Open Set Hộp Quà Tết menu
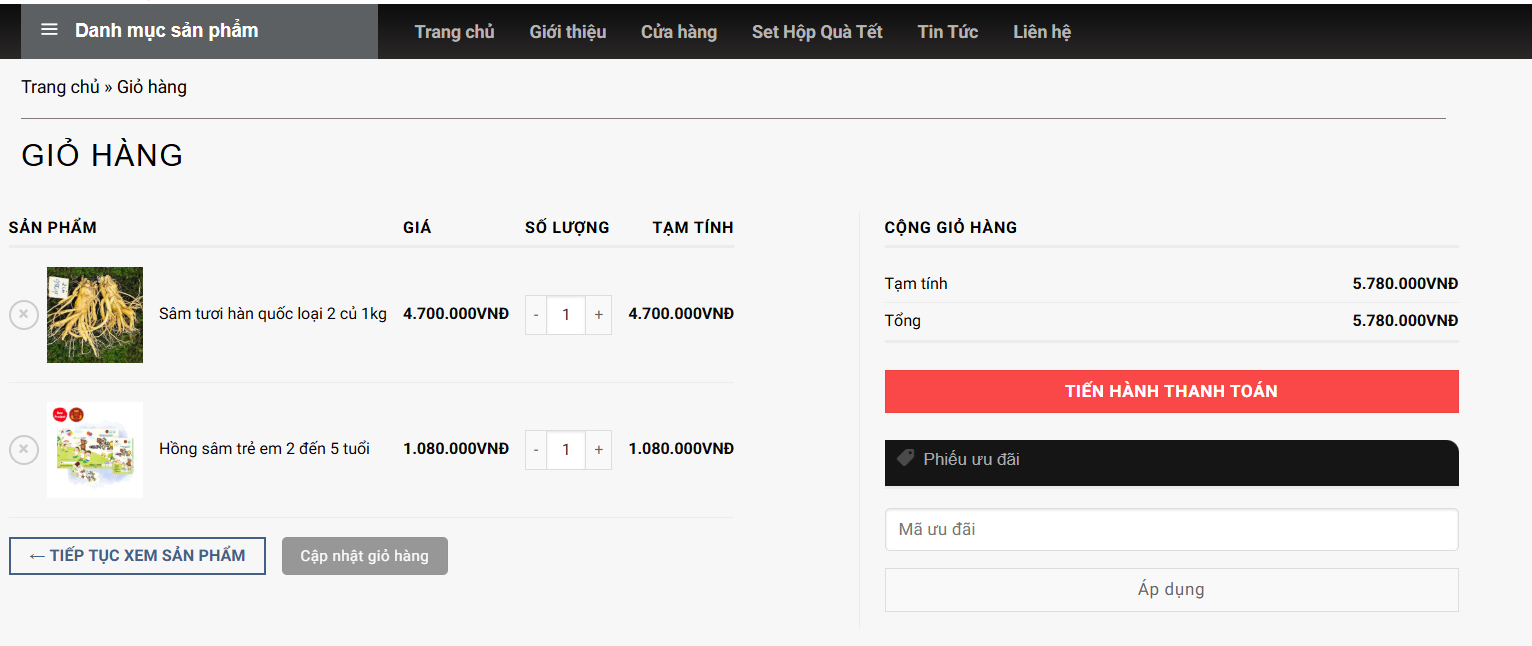Image resolution: width=1532 pixels, height=646 pixels. (816, 32)
